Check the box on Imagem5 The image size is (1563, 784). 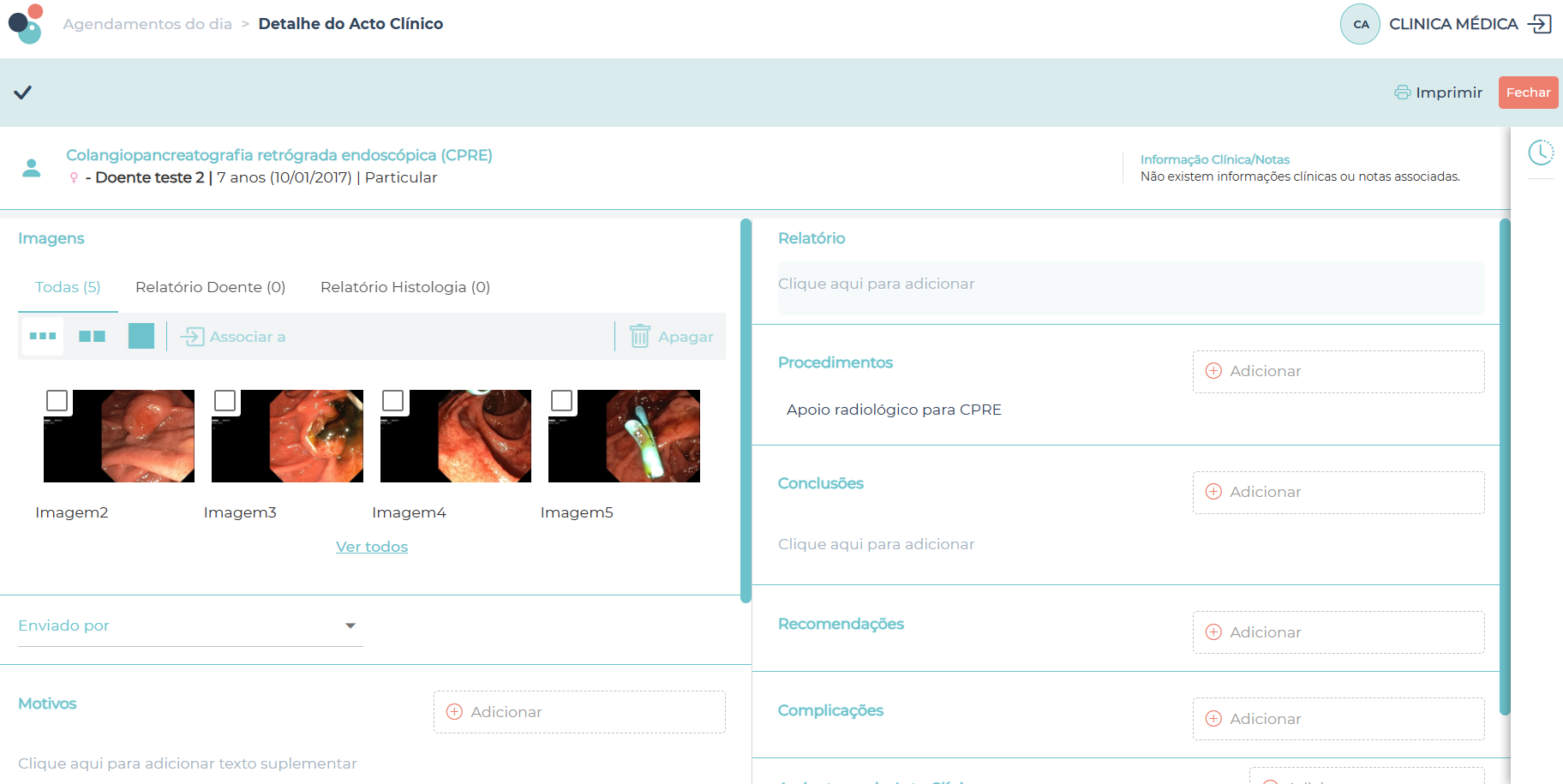[x=562, y=400]
